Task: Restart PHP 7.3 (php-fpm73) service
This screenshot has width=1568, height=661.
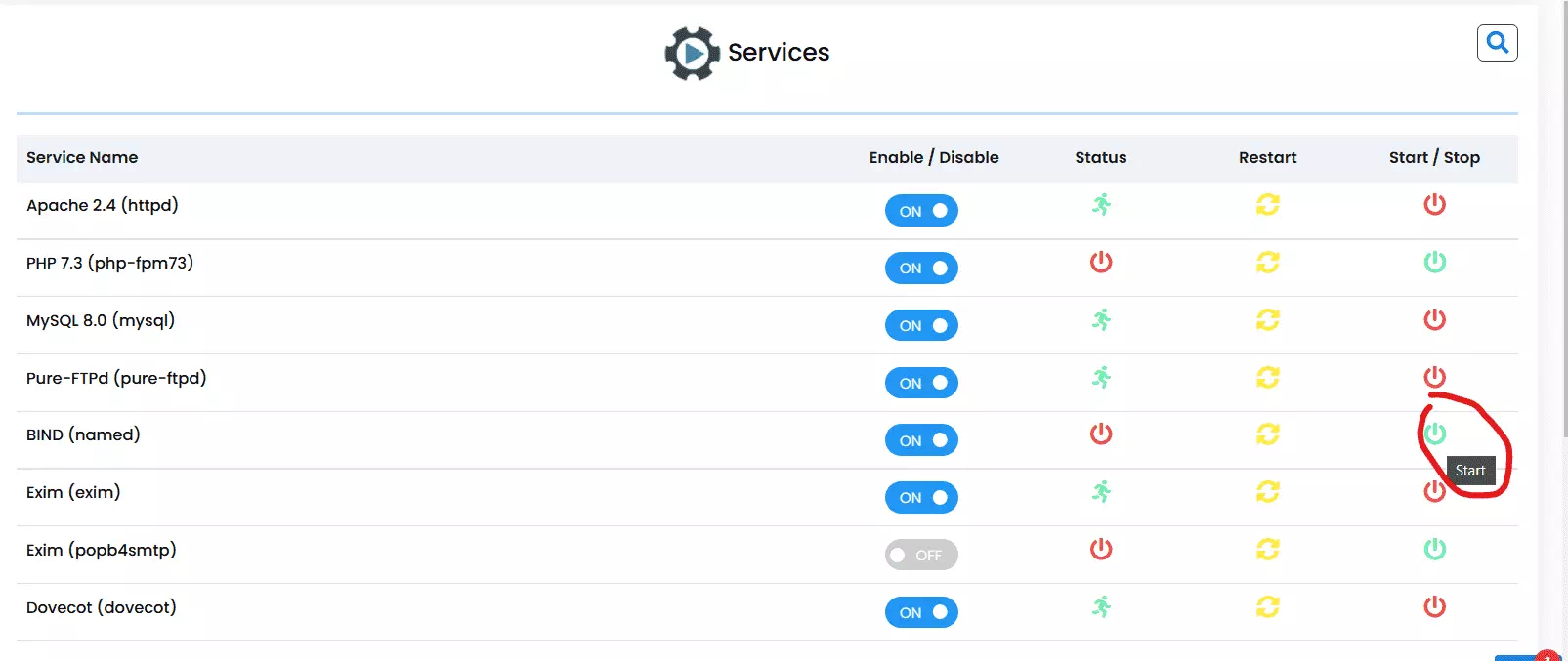Action: 1268,262
